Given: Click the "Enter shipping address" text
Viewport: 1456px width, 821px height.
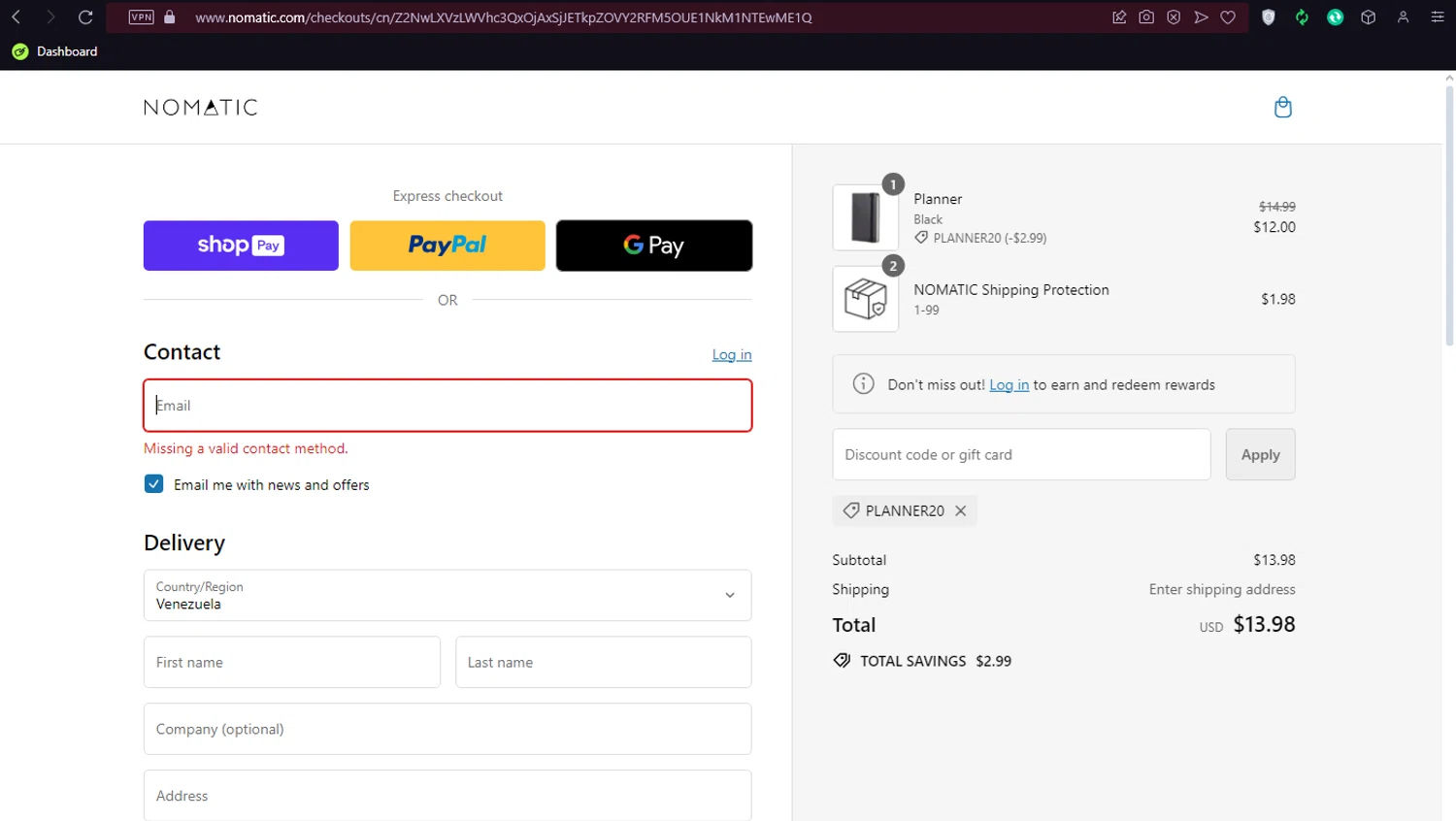Looking at the screenshot, I should [1222, 589].
